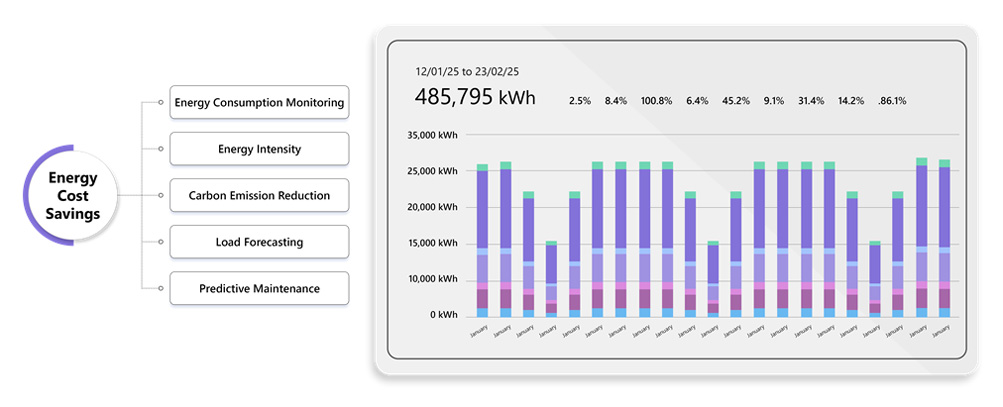Click the 8.4% percentage figure

[x=616, y=101]
